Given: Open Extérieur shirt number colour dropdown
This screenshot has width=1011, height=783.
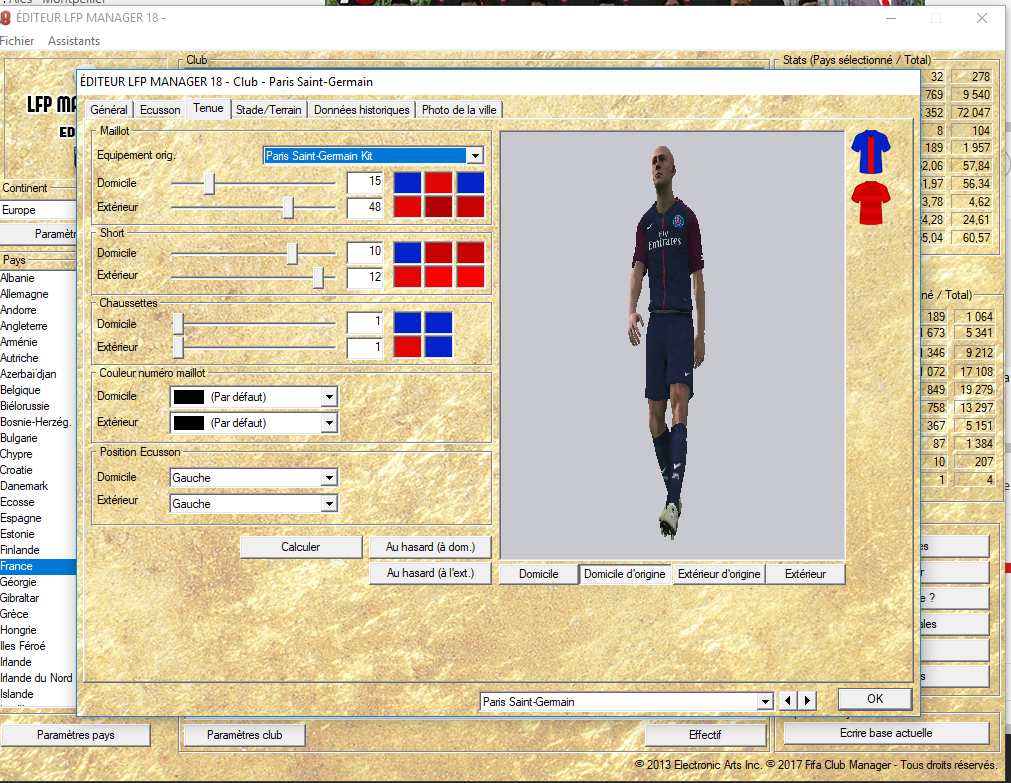Looking at the screenshot, I should [x=329, y=422].
